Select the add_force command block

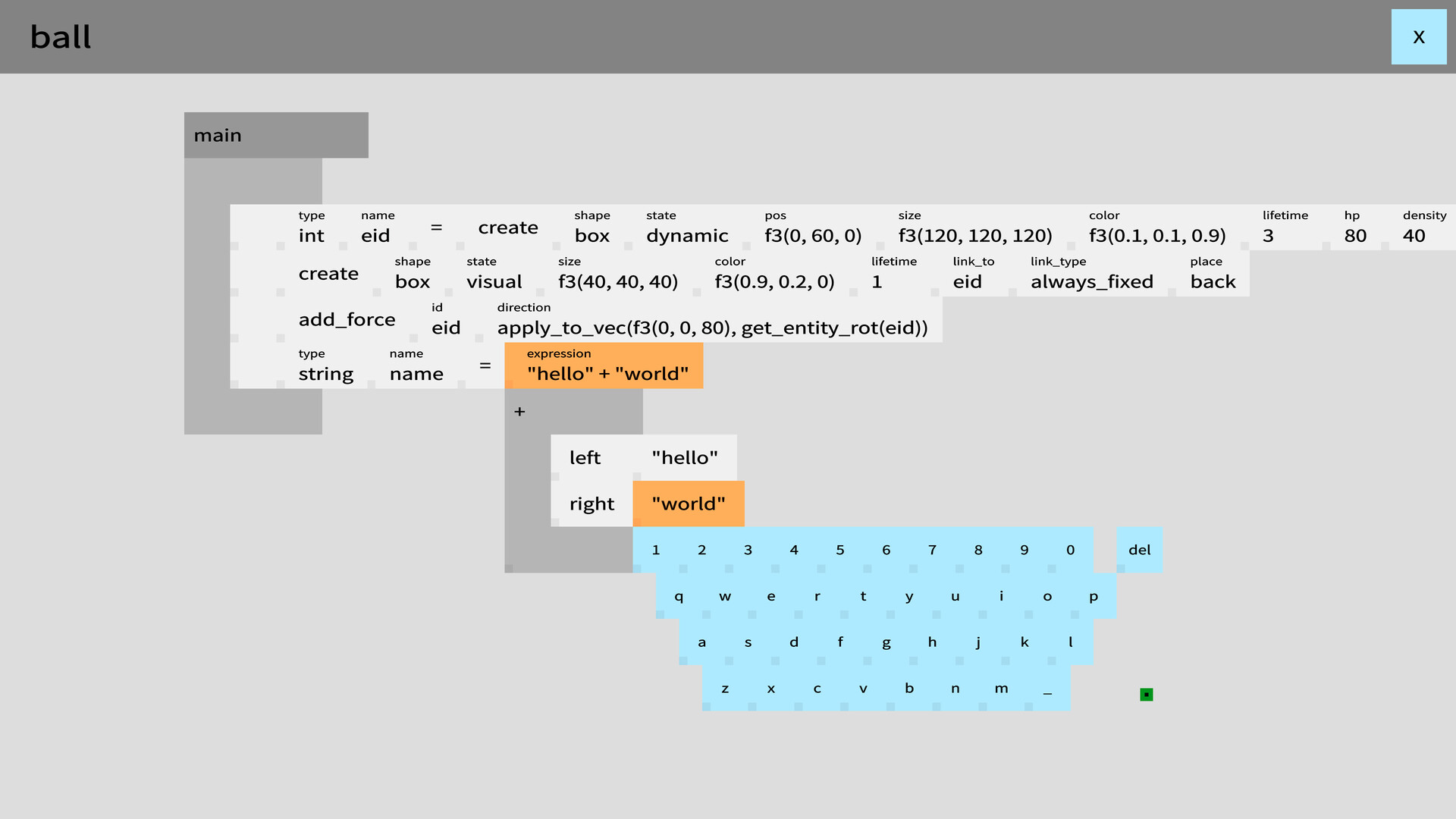click(347, 319)
